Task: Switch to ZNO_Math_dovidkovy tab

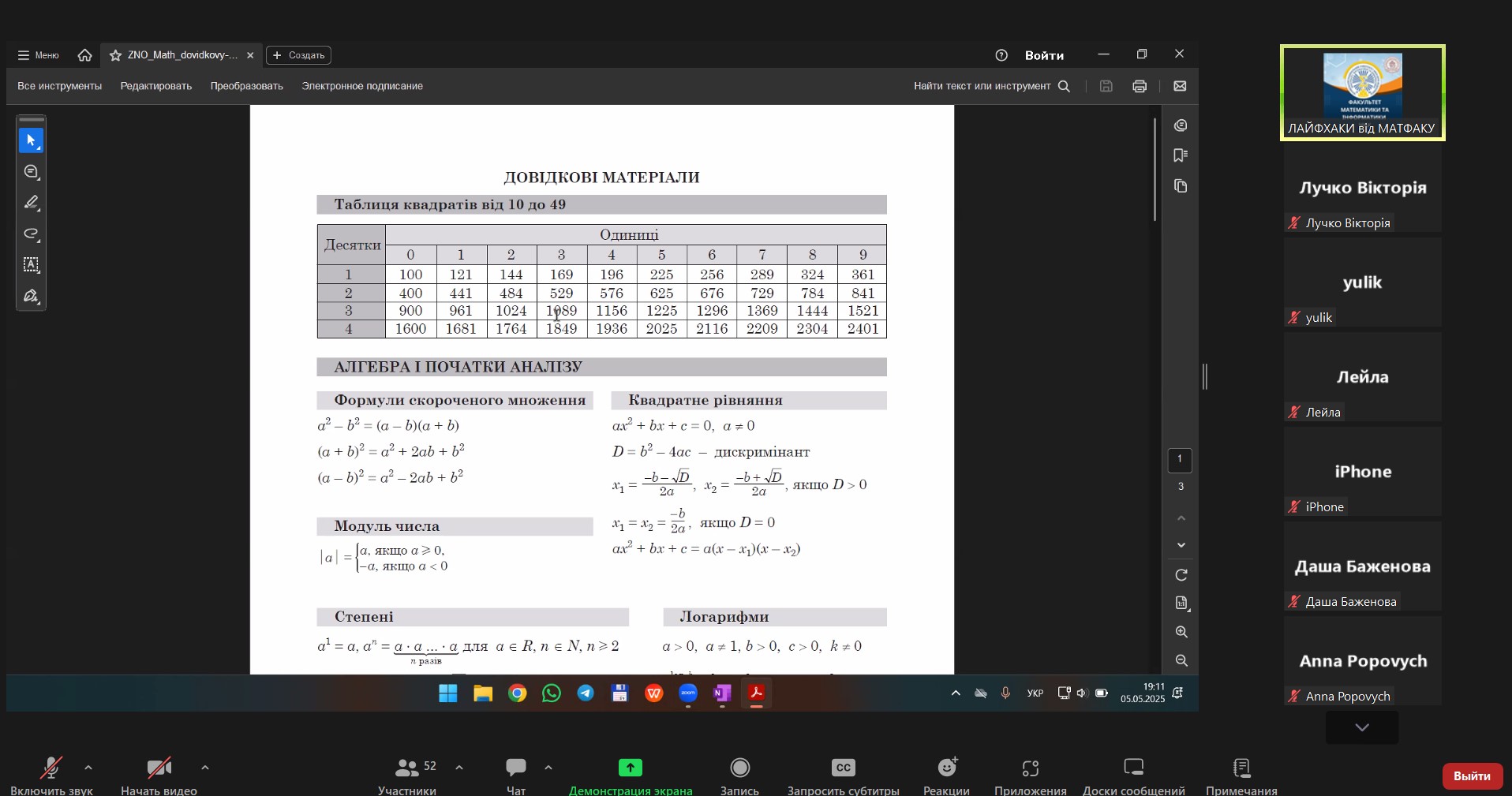Action: coord(181,55)
